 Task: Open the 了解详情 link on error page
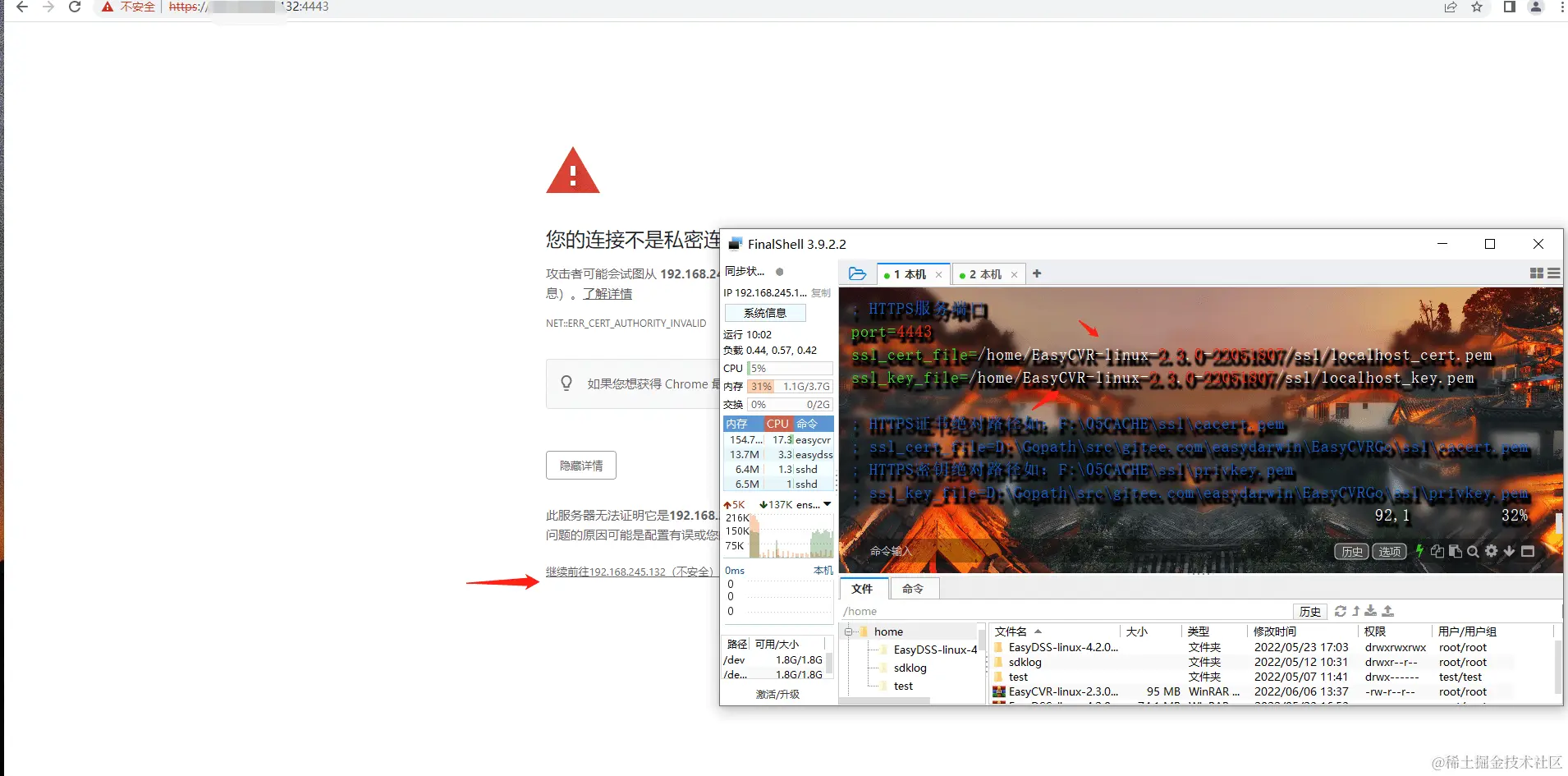pyautogui.click(x=607, y=294)
